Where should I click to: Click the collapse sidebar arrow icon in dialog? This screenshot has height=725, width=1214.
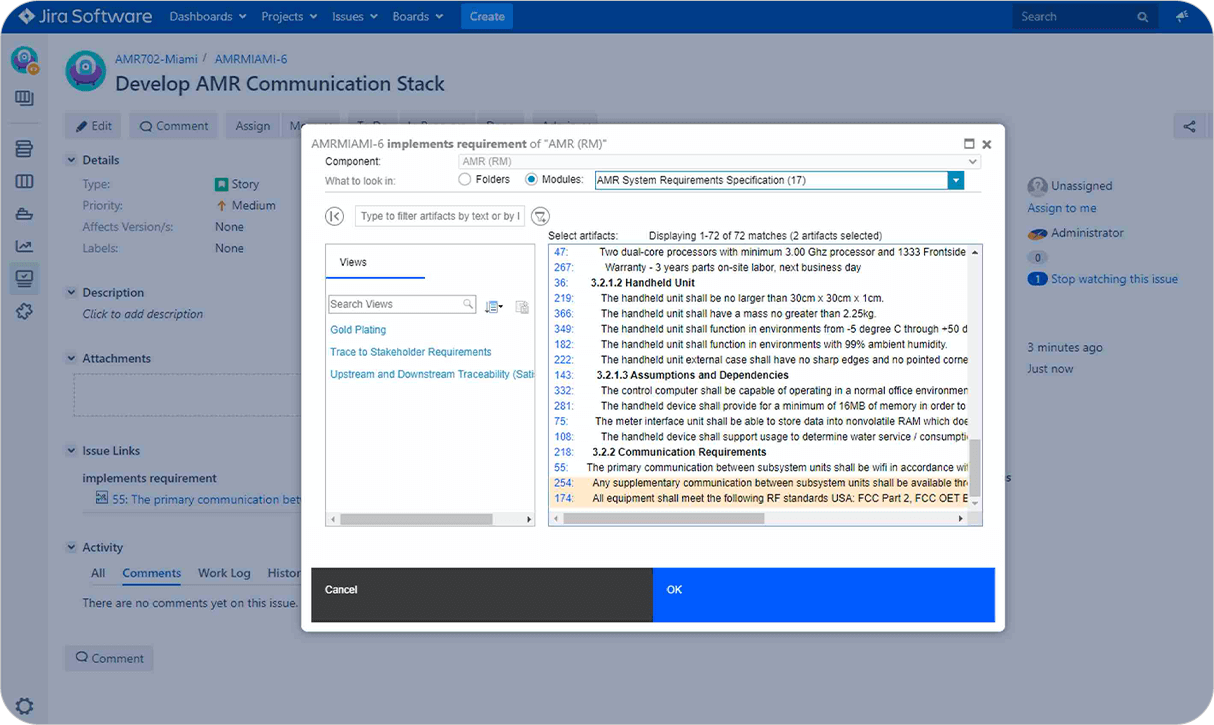click(x=335, y=216)
